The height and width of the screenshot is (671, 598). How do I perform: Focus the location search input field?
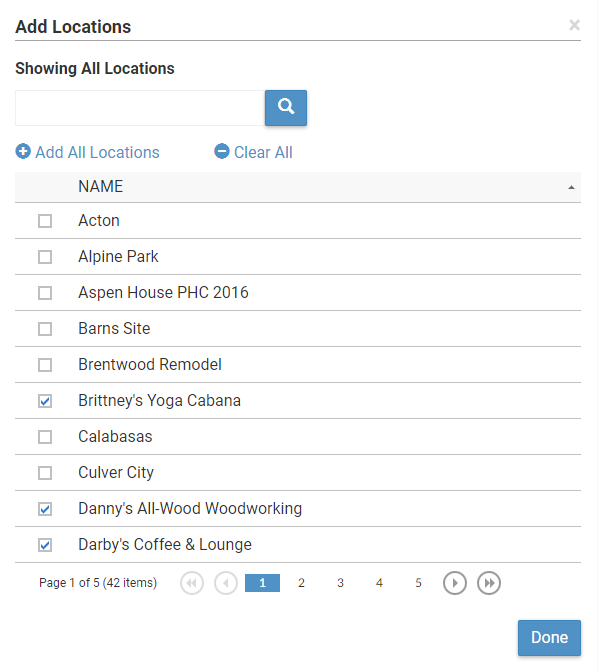(x=140, y=108)
